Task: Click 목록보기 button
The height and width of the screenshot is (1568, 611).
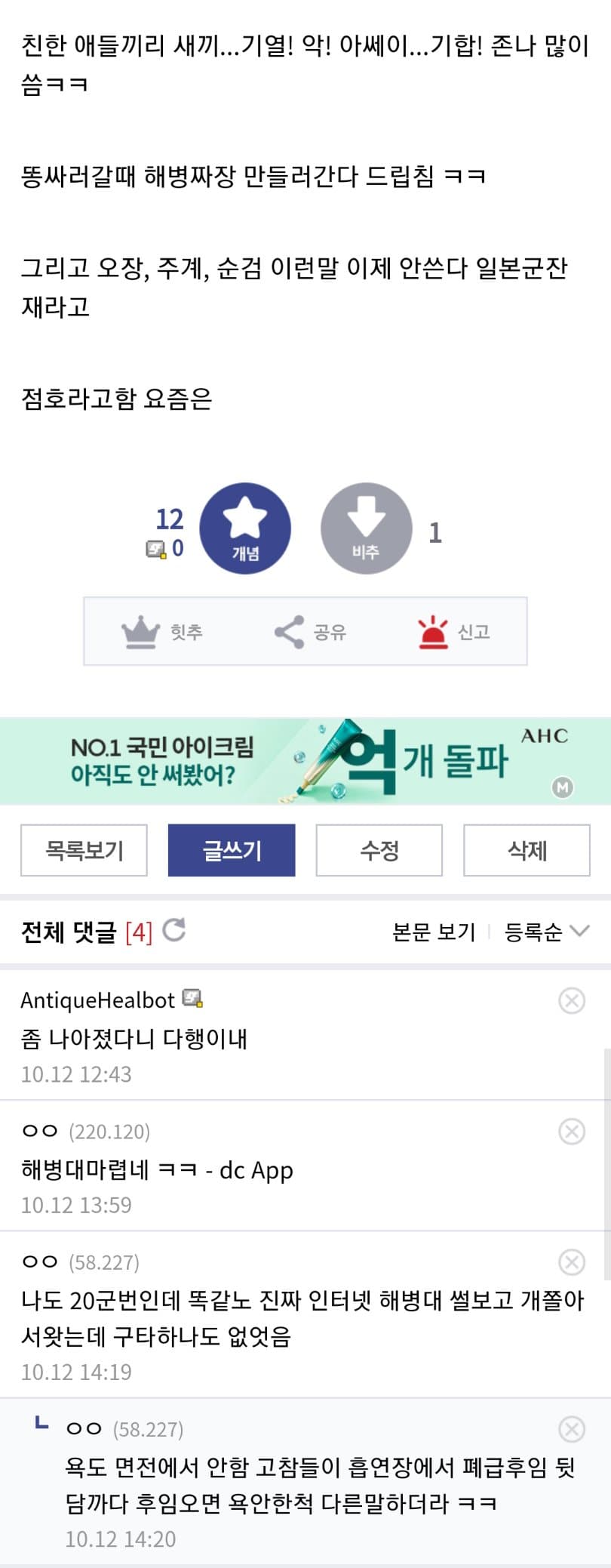Action: tap(84, 851)
